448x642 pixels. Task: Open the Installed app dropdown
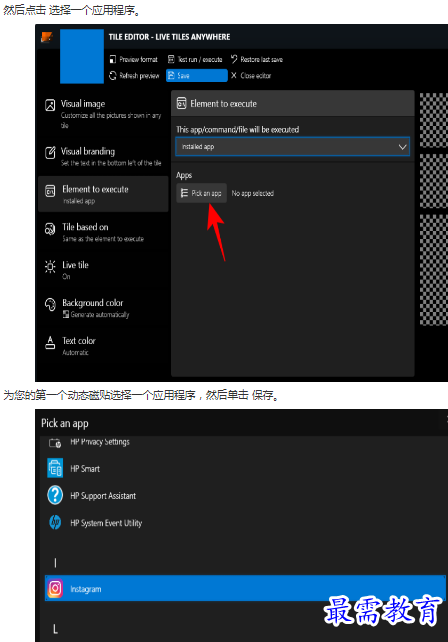[x=292, y=147]
